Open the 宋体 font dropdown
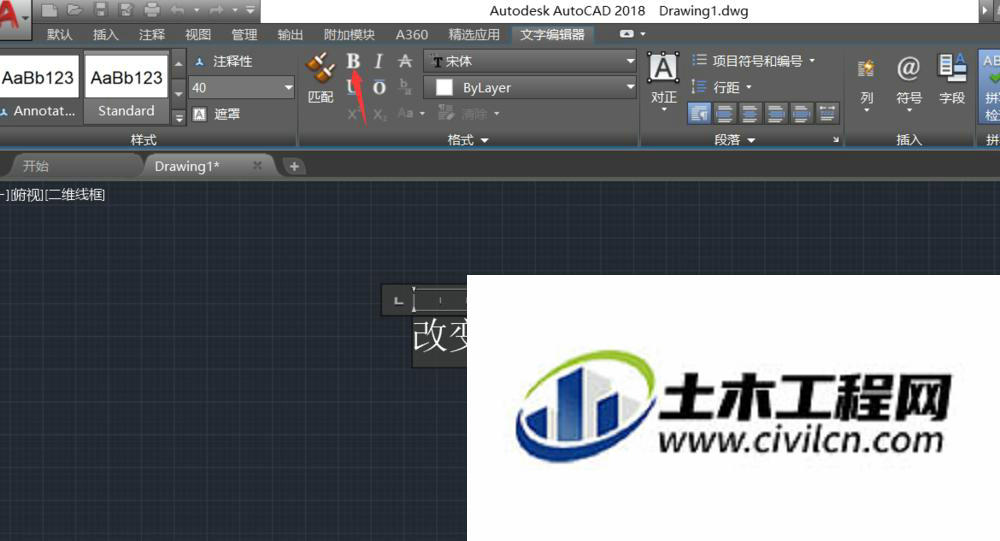 pos(530,61)
